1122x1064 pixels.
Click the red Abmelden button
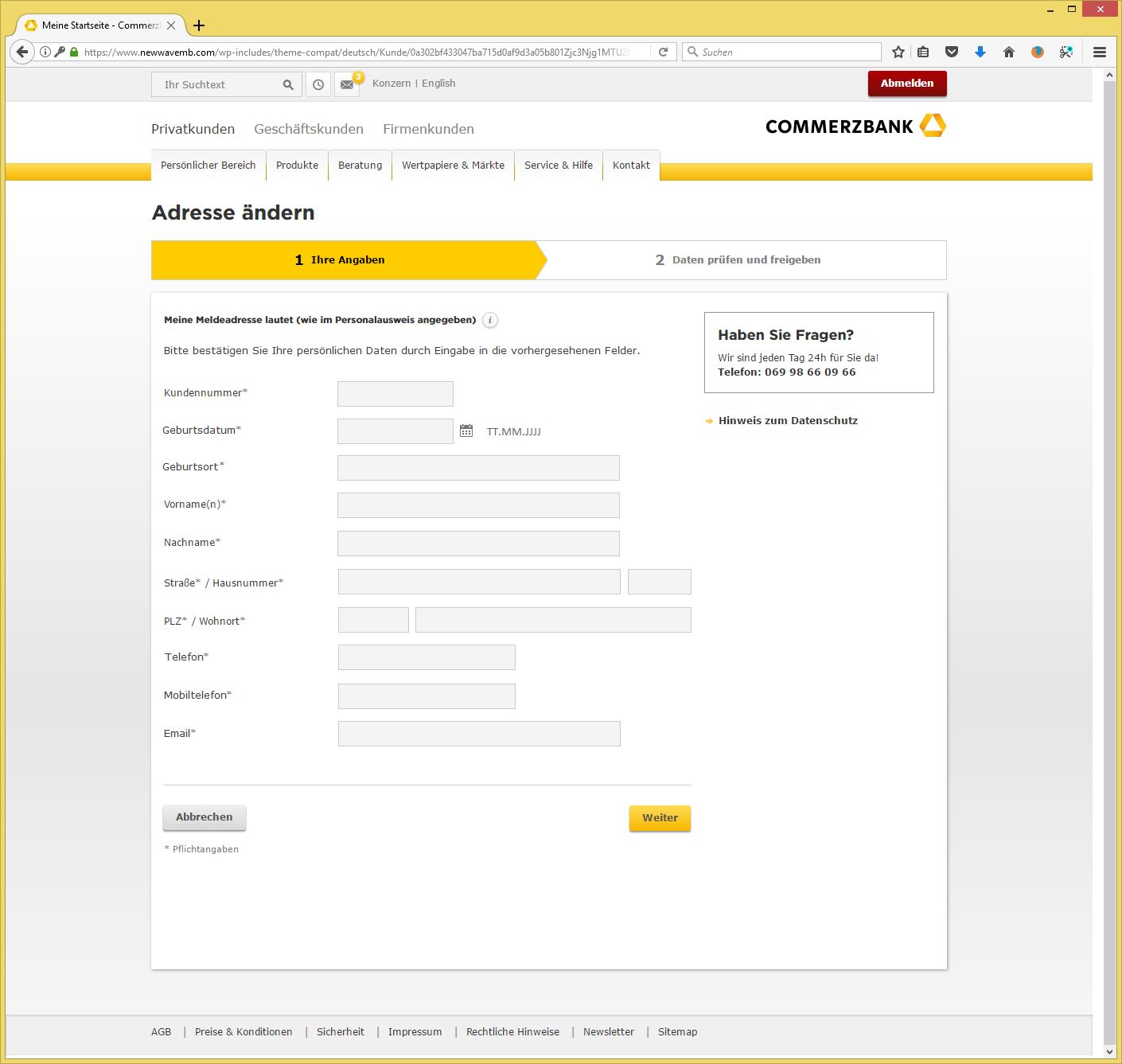907,84
